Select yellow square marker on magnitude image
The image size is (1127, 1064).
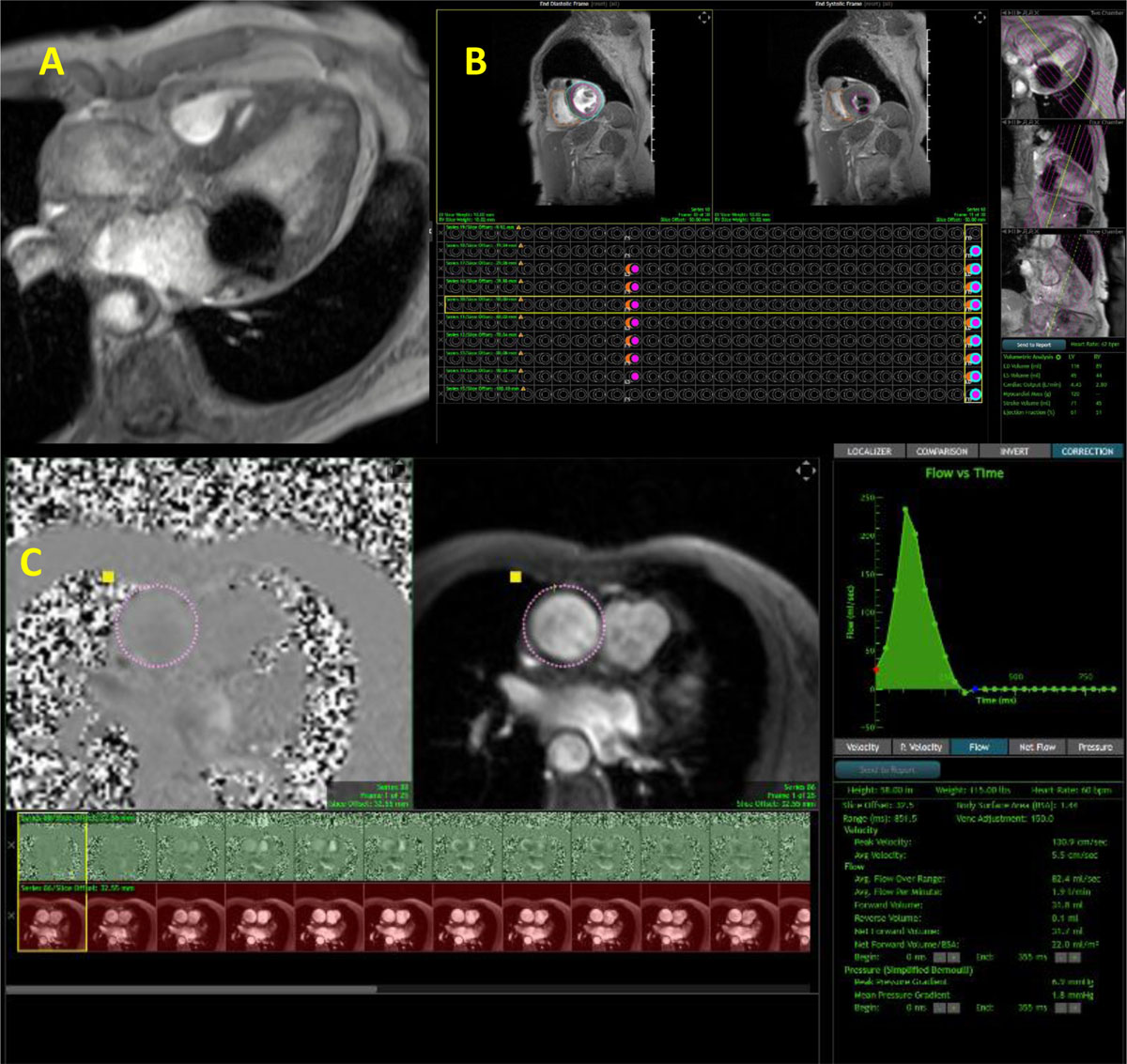pyautogui.click(x=515, y=577)
